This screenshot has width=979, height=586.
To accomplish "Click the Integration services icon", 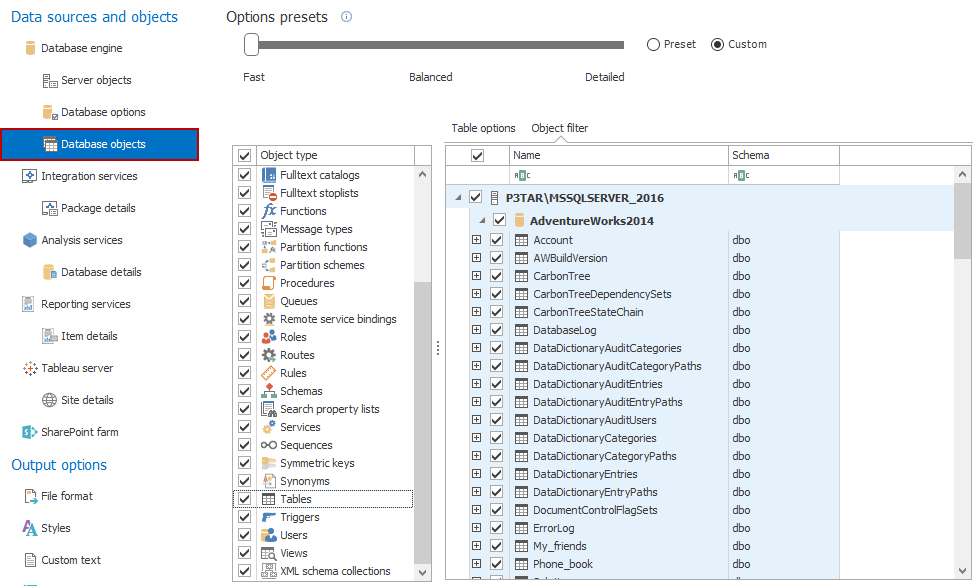I will tap(30, 176).
